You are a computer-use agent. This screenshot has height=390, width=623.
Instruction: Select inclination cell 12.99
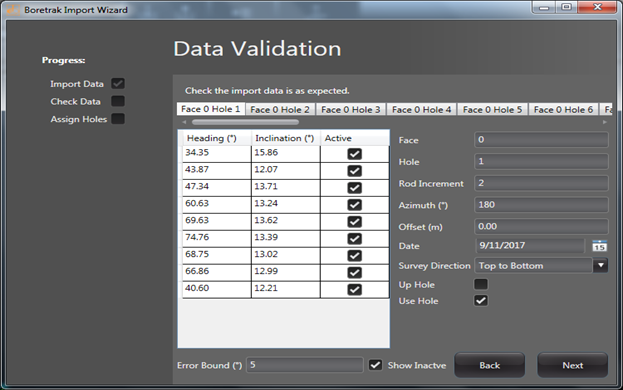[286, 272]
